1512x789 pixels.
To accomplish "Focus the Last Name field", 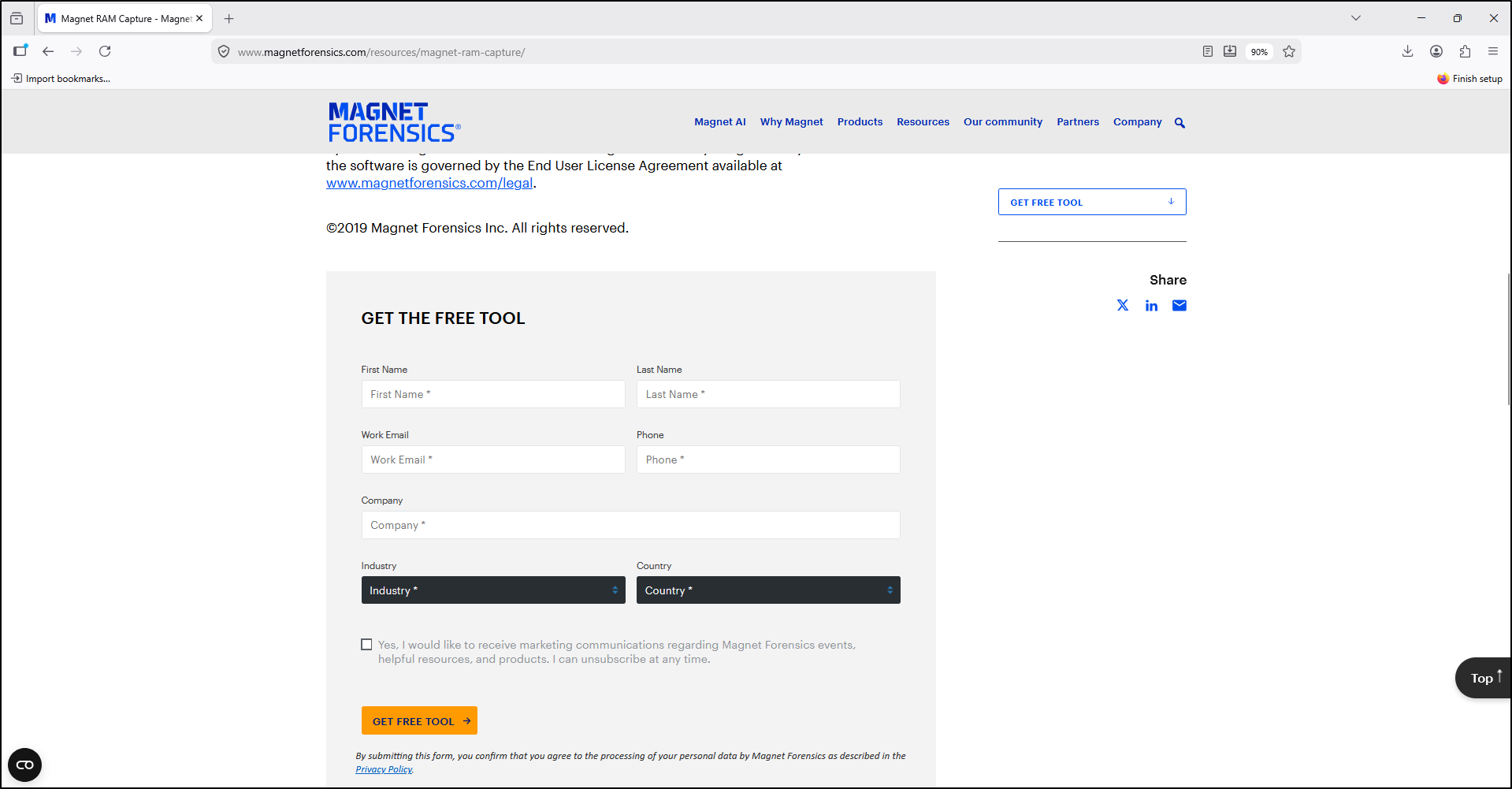I will [768, 394].
